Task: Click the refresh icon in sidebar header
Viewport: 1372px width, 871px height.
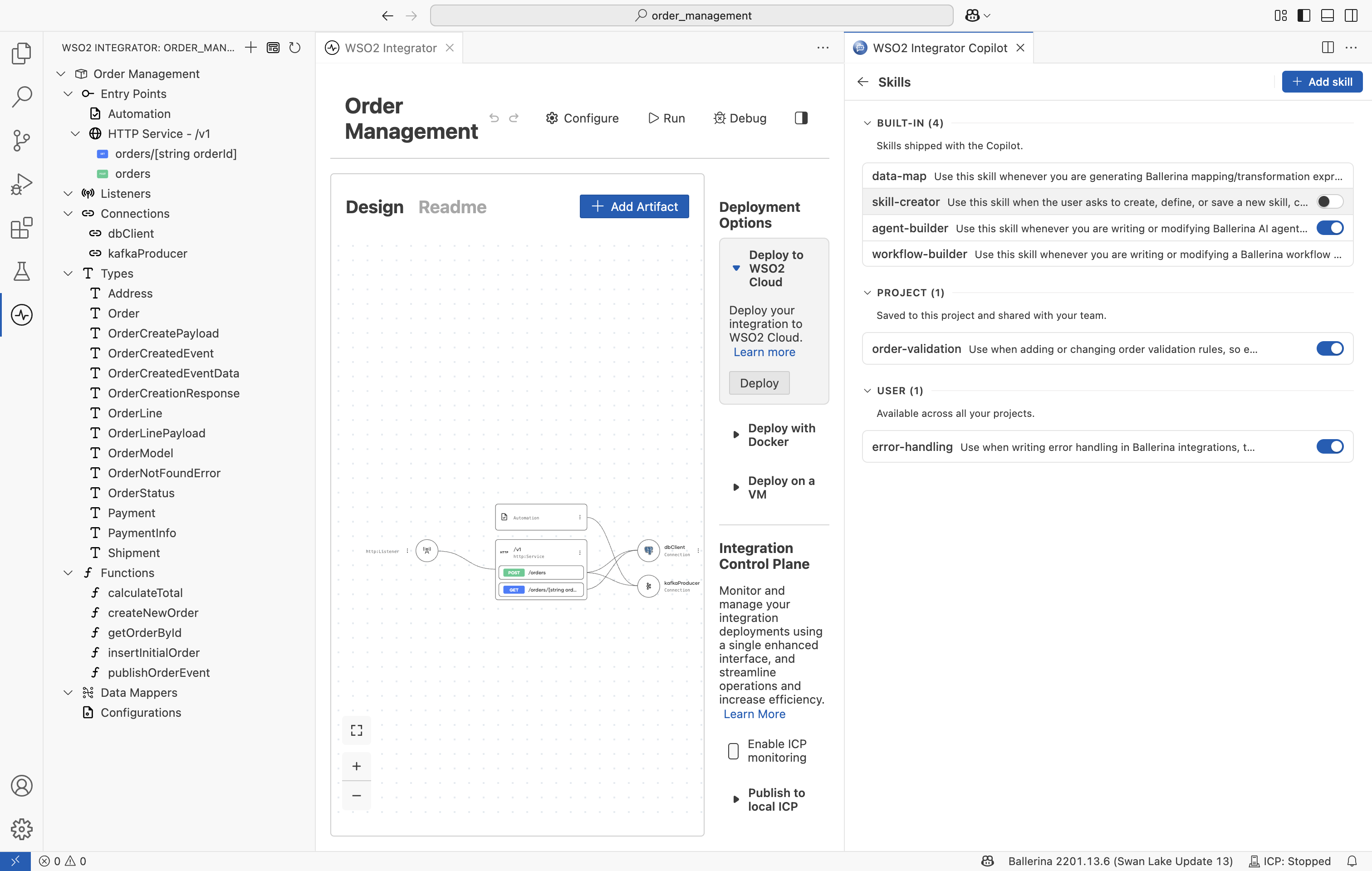Action: (294, 47)
